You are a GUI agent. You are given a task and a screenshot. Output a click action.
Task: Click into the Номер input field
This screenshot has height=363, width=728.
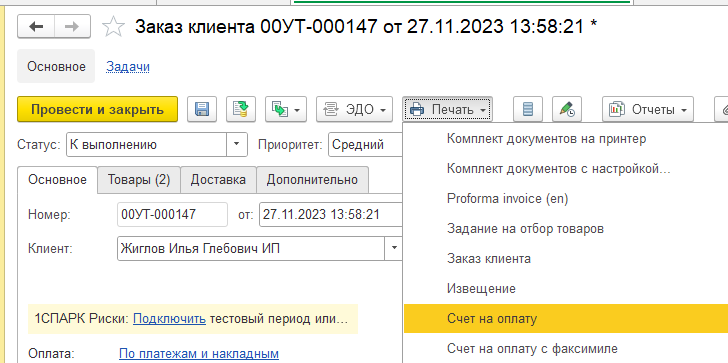(172, 214)
